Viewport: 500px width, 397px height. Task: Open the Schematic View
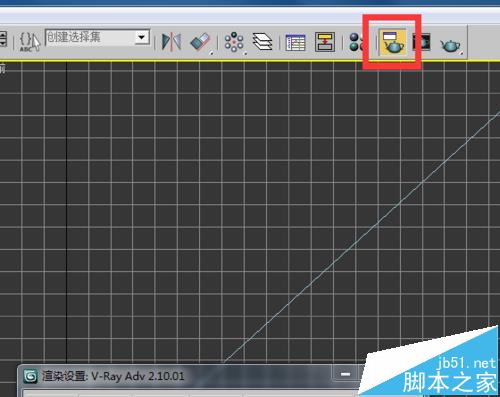point(325,42)
